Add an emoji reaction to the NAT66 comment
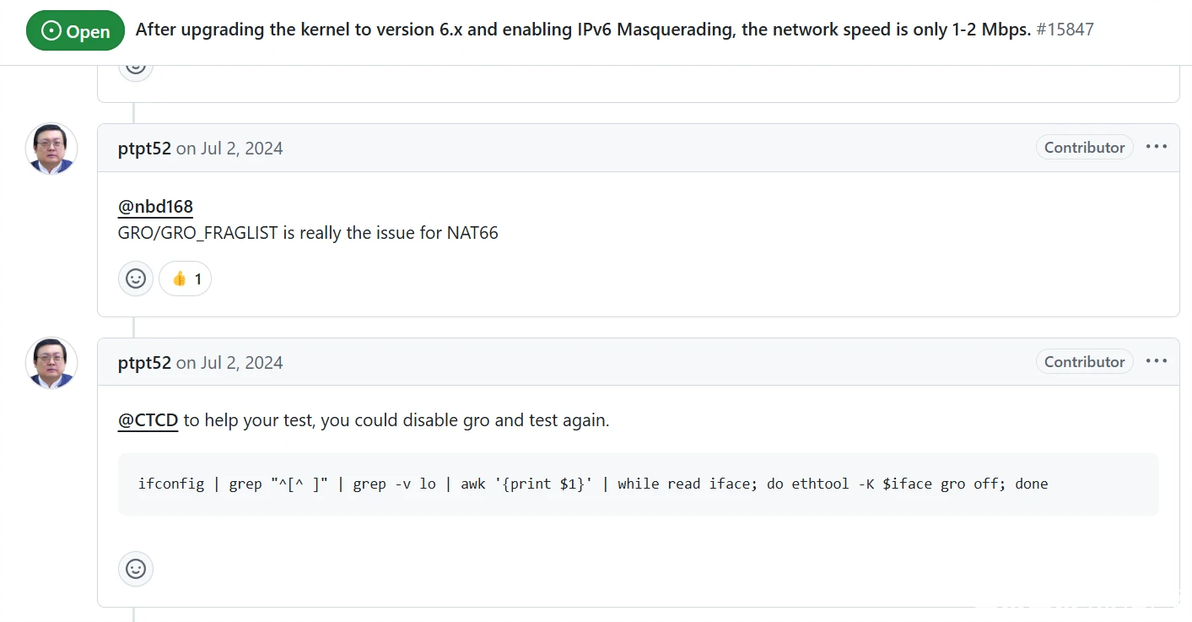This screenshot has width=1192, height=622. tap(136, 278)
